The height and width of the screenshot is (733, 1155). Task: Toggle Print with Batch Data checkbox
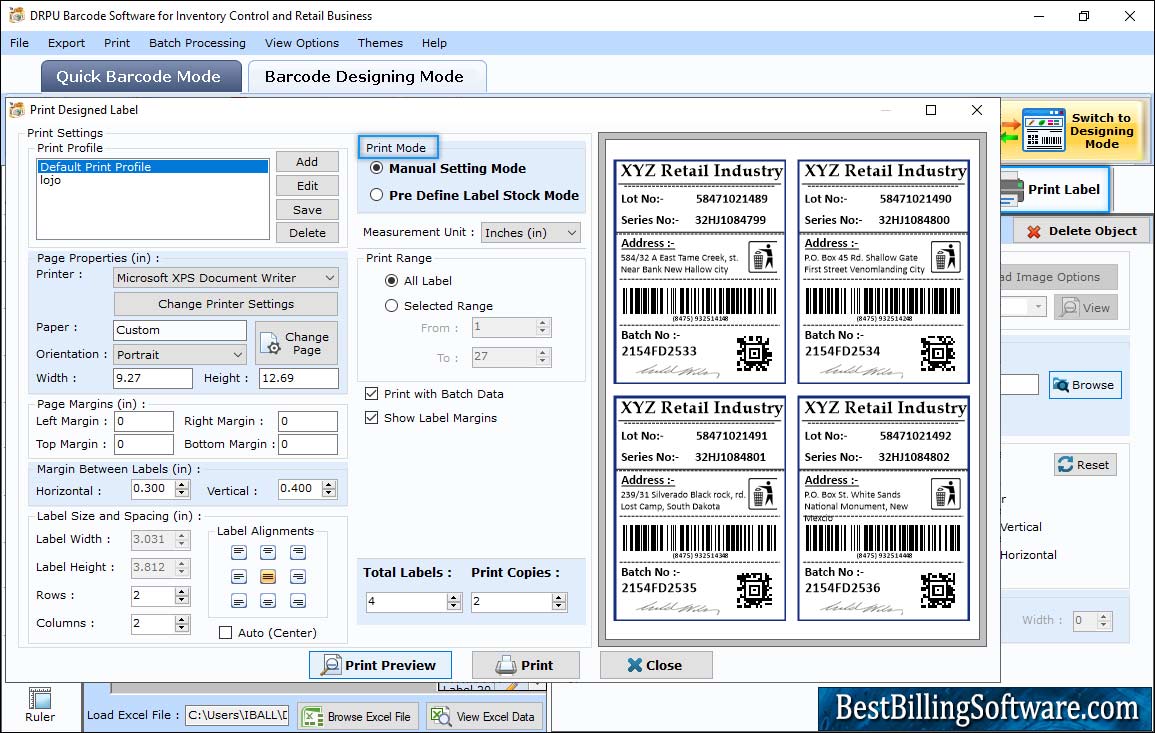[x=371, y=393]
